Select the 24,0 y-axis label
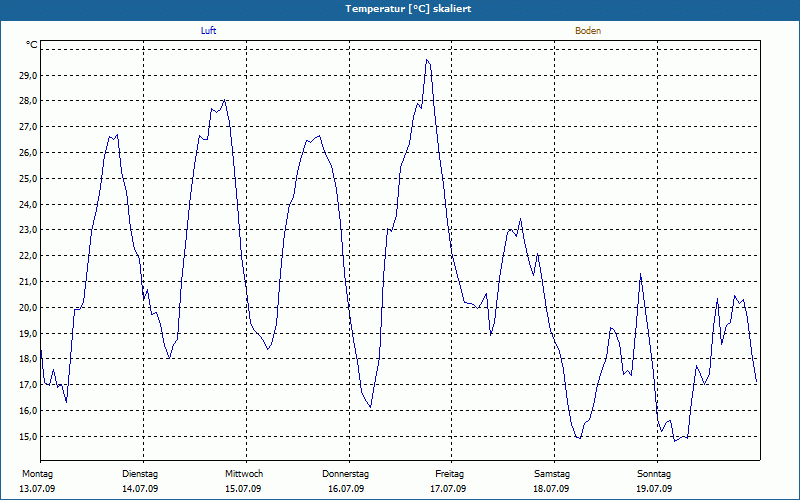Screen dimensions: 800x500 pos(28,205)
